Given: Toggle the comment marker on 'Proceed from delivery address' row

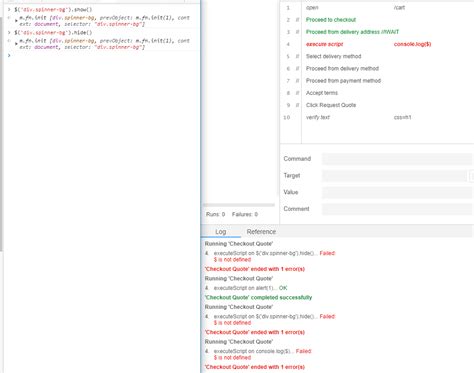Looking at the screenshot, I should click(297, 32).
